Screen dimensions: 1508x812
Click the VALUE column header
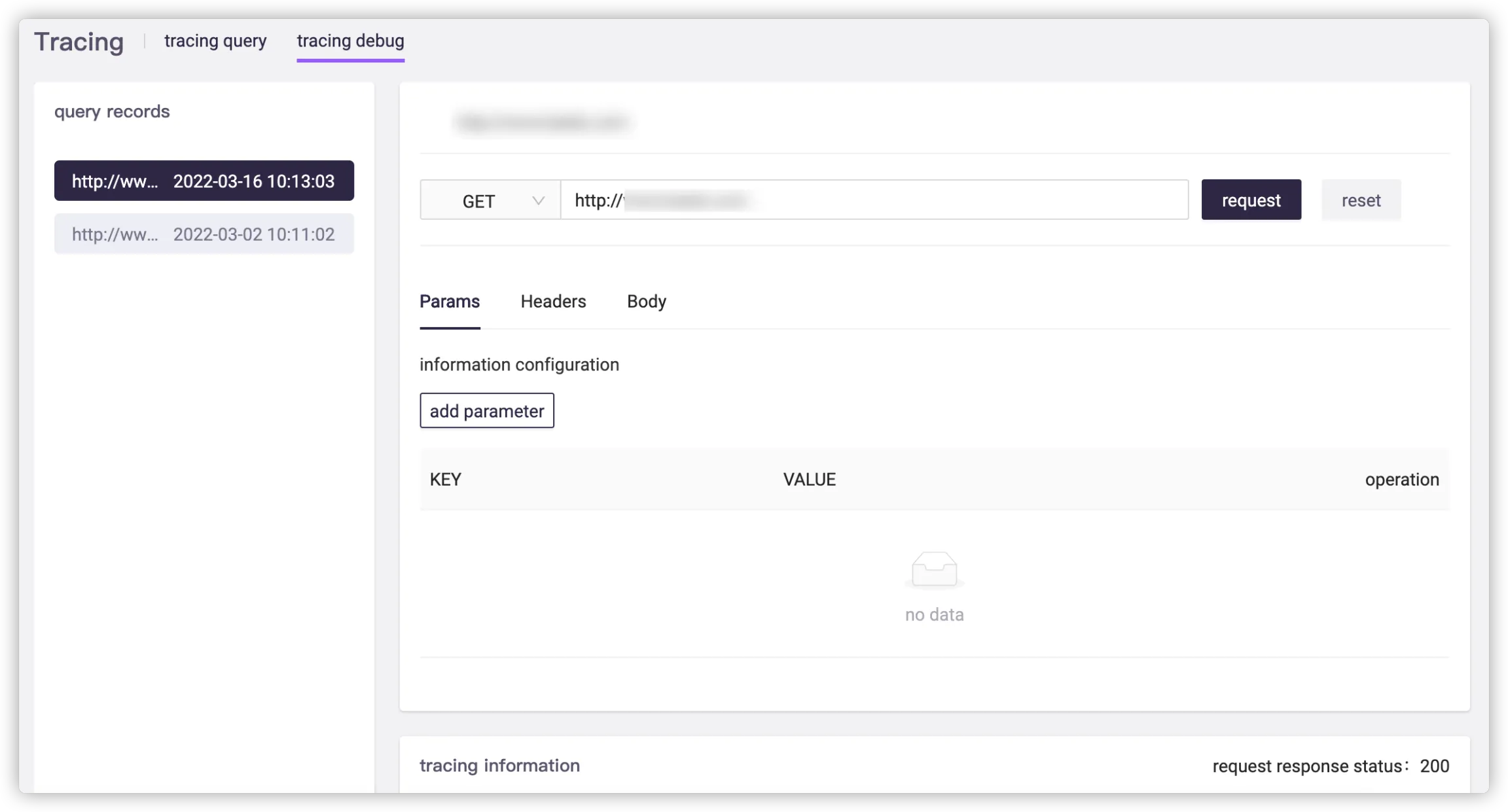809,480
